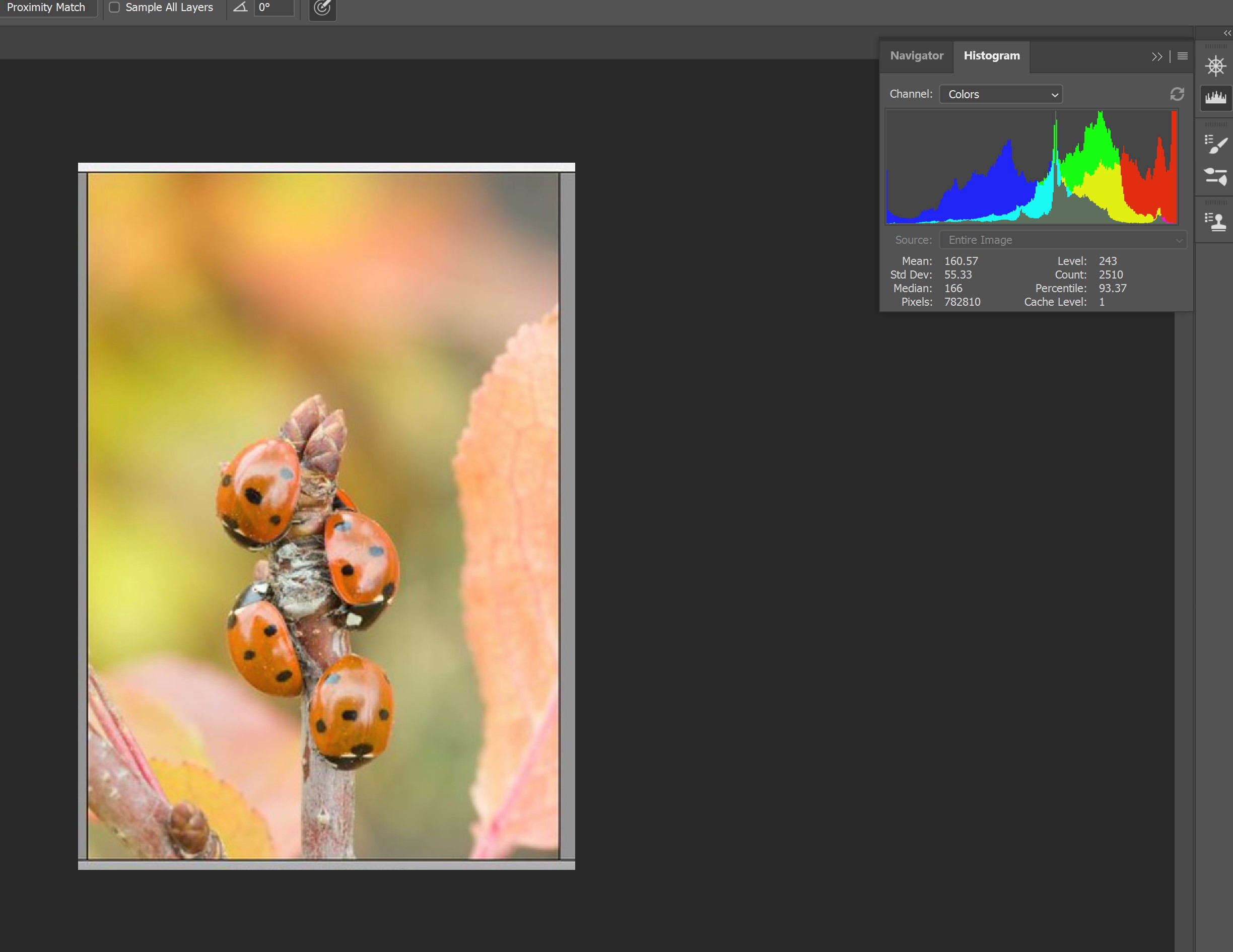
Task: Click the Proximity Match button
Action: click(46, 8)
